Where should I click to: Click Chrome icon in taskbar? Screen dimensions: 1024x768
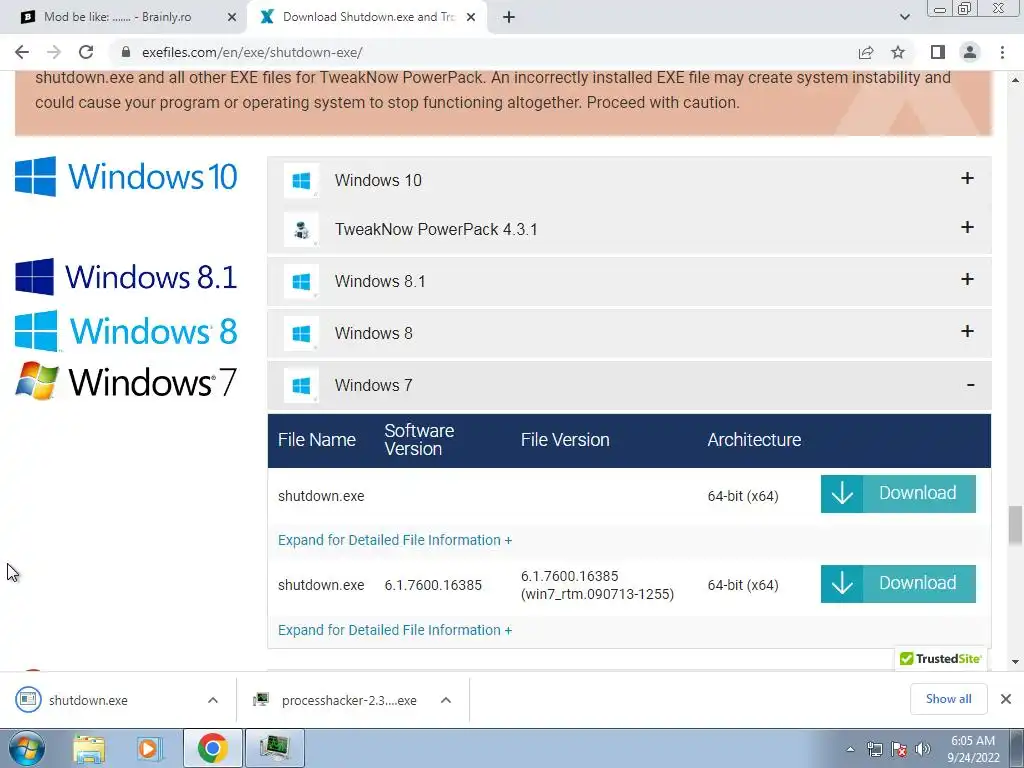coord(212,748)
